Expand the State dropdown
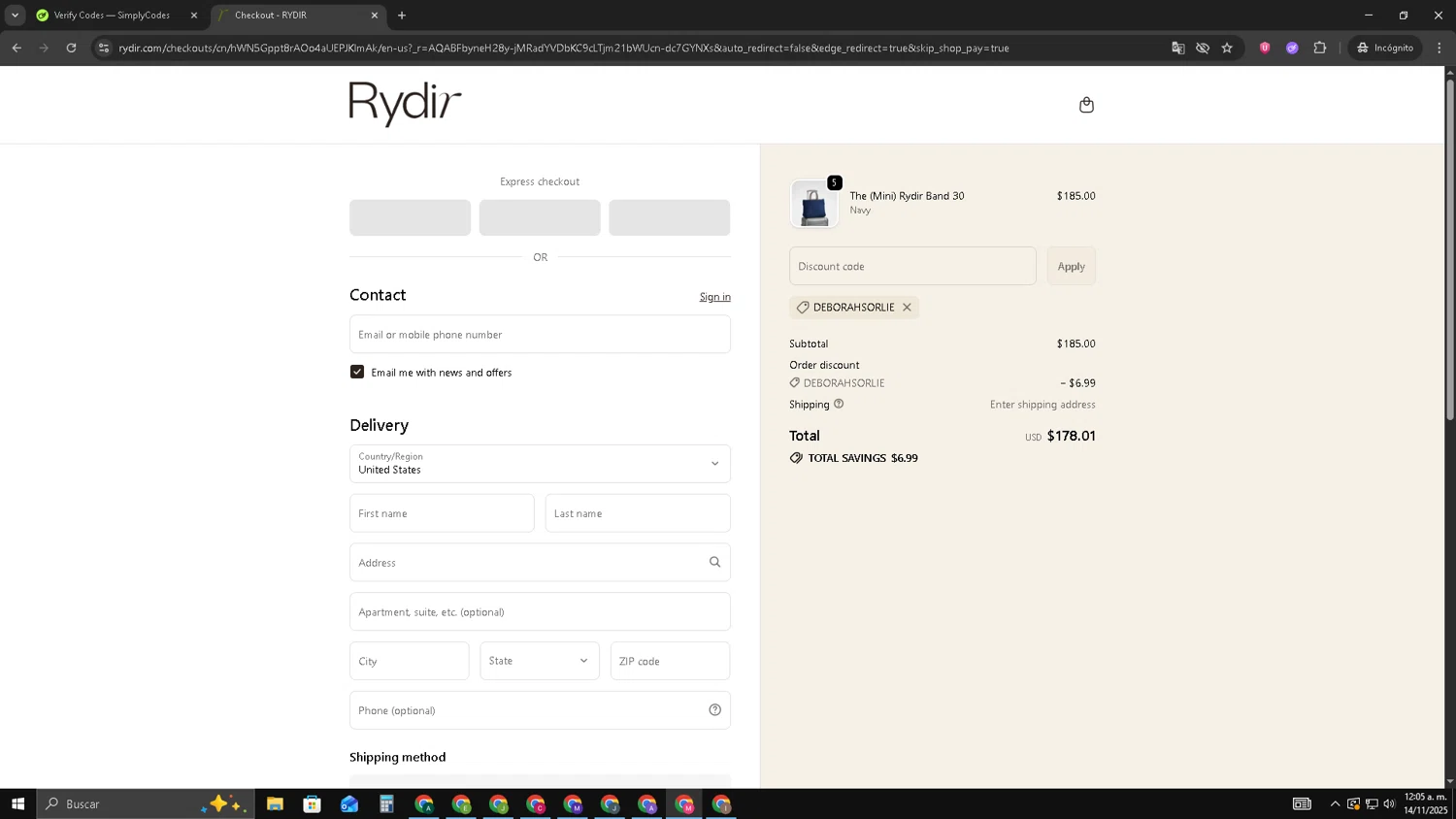The height and width of the screenshot is (819, 1456). click(540, 661)
